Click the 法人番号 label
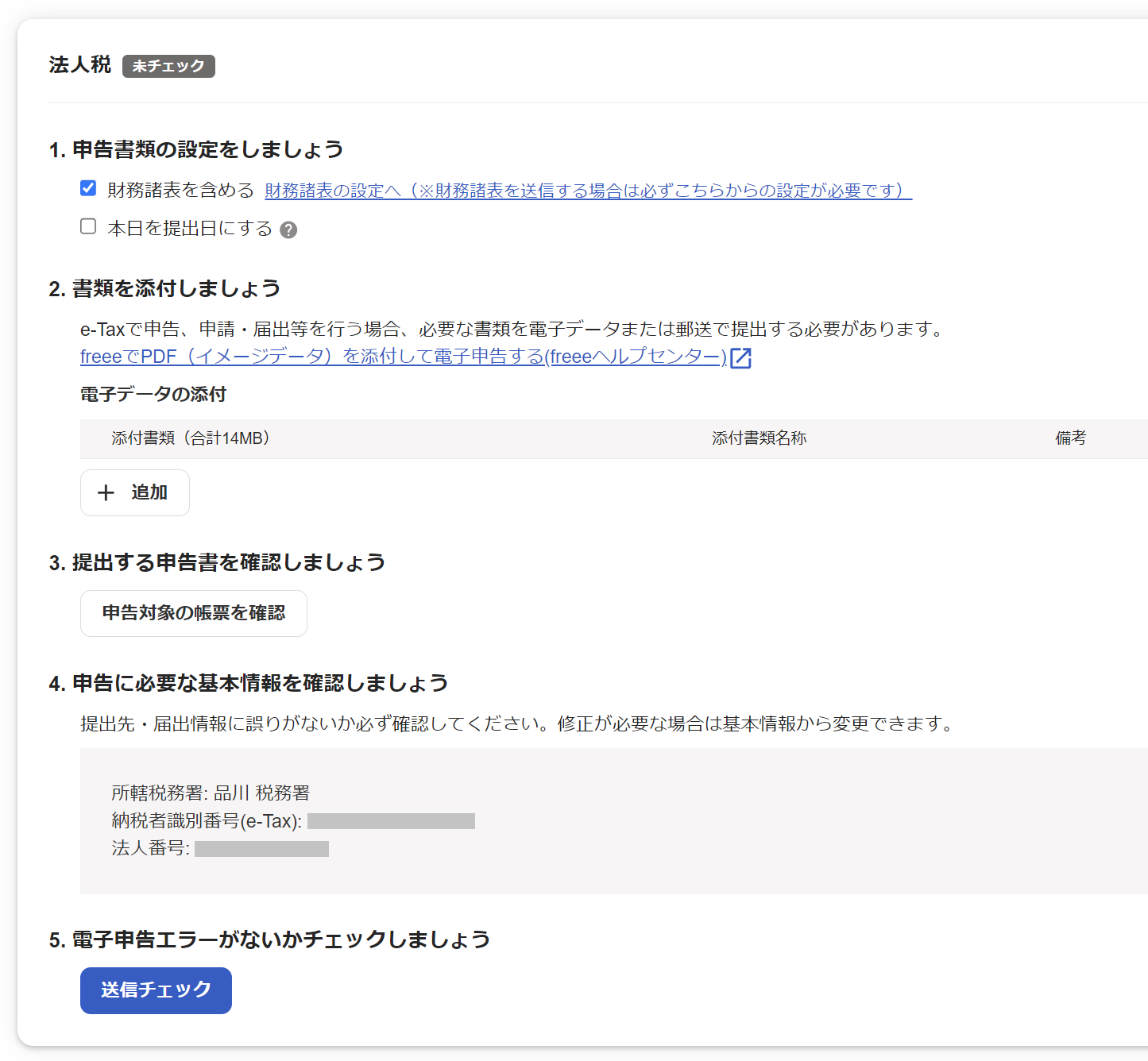The width and height of the screenshot is (1148, 1061). pyautogui.click(x=151, y=848)
